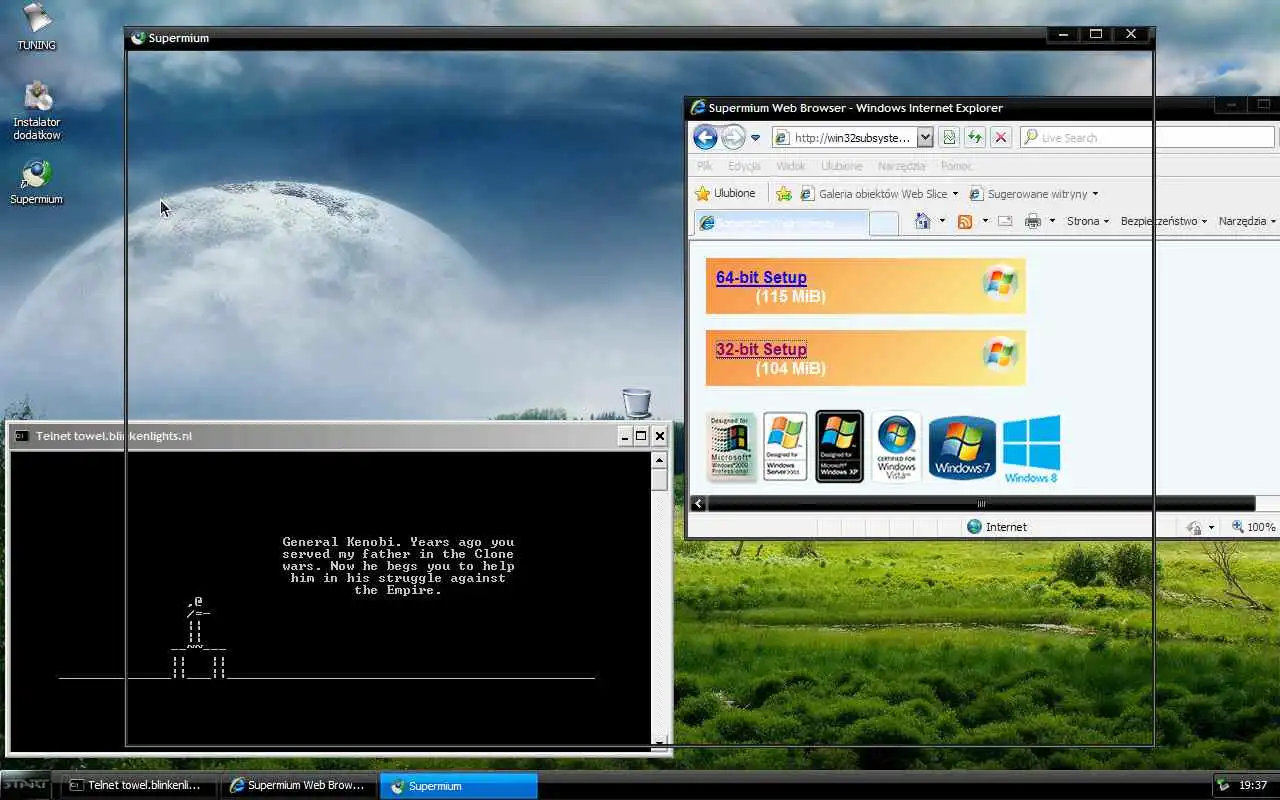Open Galeria obiektów Web Slice

pyautogui.click(x=878, y=194)
